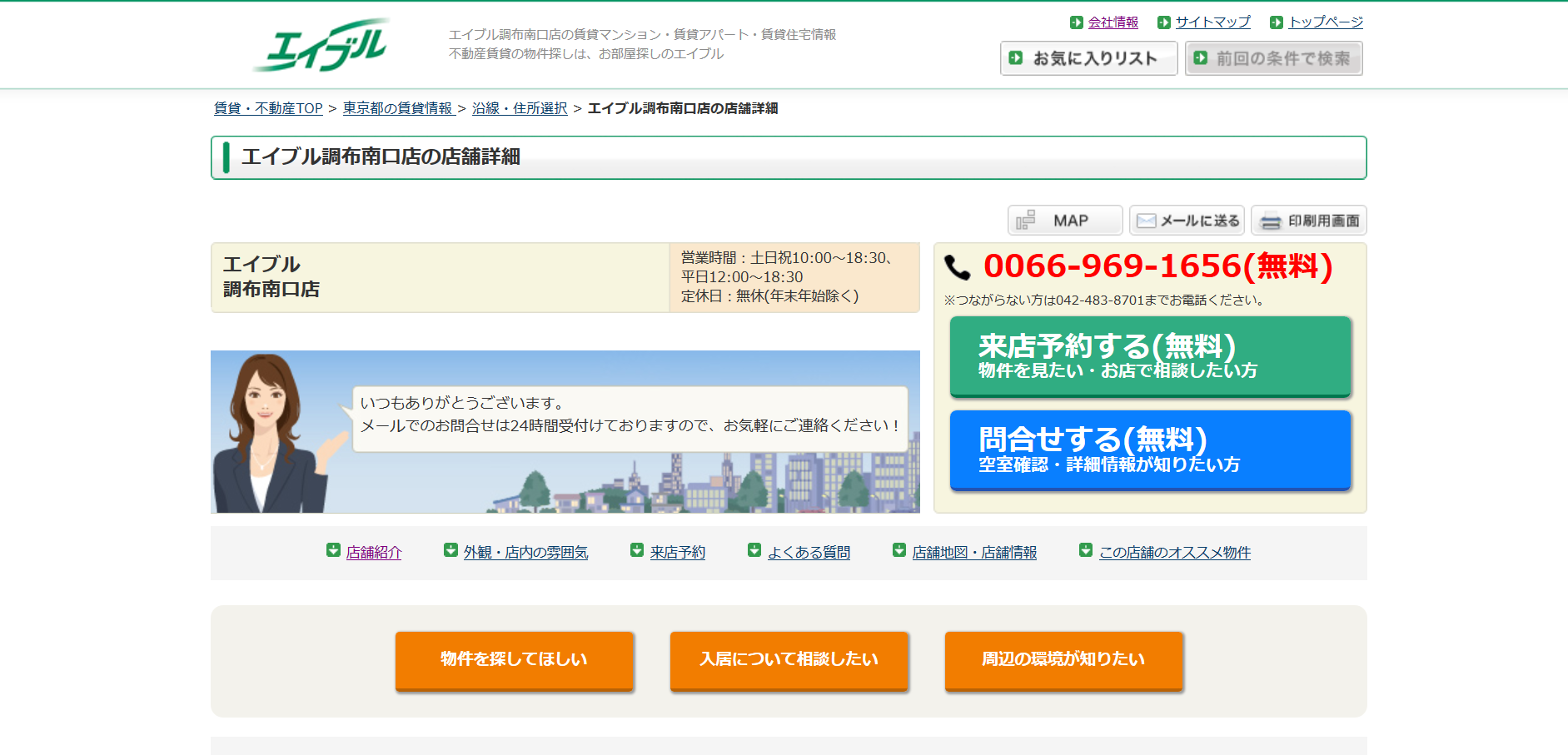Open 会社情報 link
This screenshot has height=755, width=1568.
click(1113, 22)
